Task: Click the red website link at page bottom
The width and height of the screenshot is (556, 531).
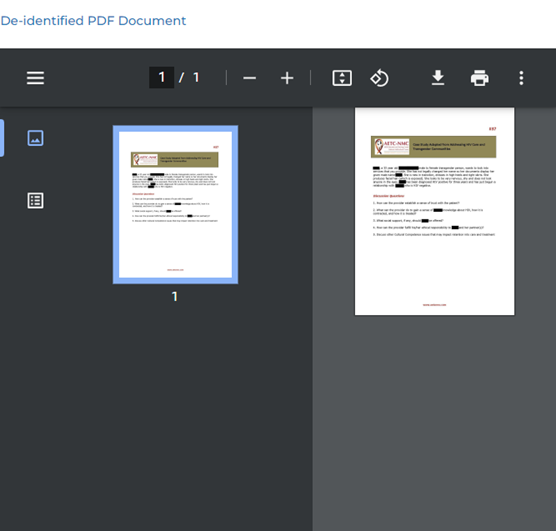Action: coord(434,305)
